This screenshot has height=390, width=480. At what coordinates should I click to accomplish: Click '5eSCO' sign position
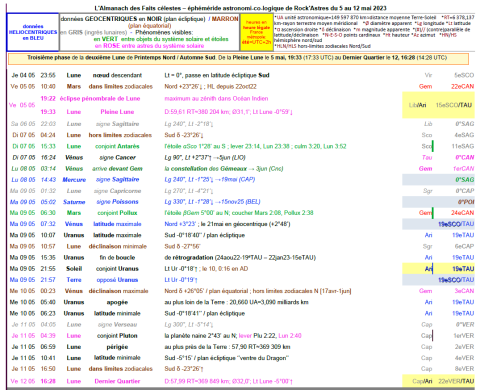pyautogui.click(x=464, y=75)
